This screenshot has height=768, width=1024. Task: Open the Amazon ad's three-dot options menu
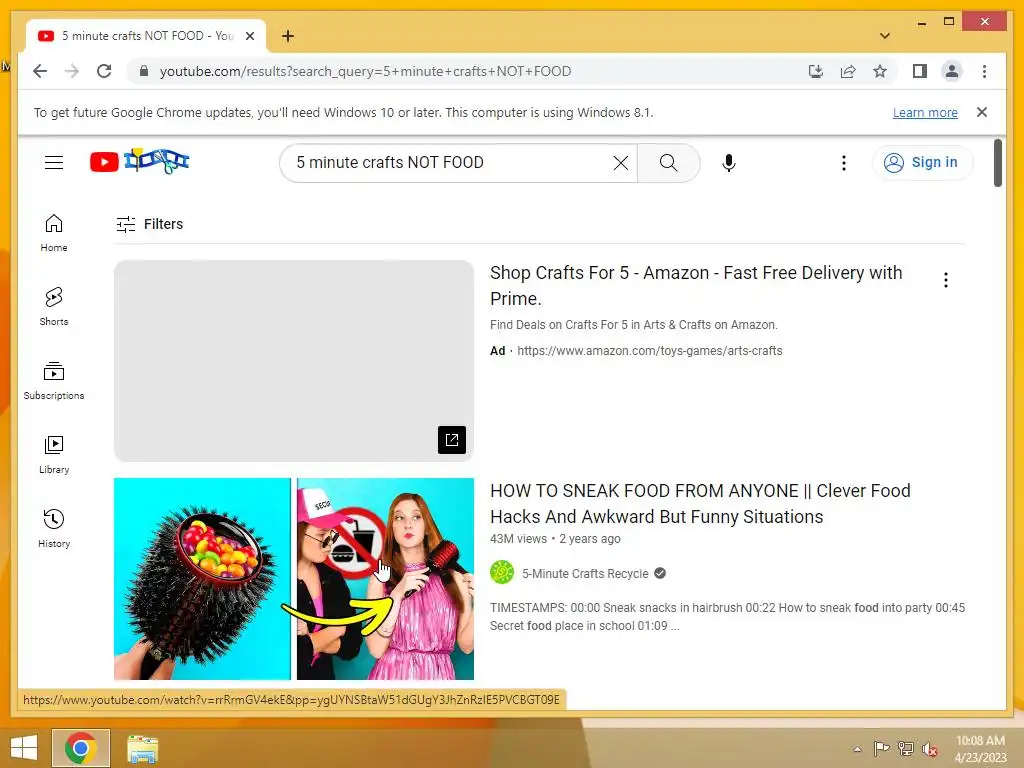click(946, 280)
